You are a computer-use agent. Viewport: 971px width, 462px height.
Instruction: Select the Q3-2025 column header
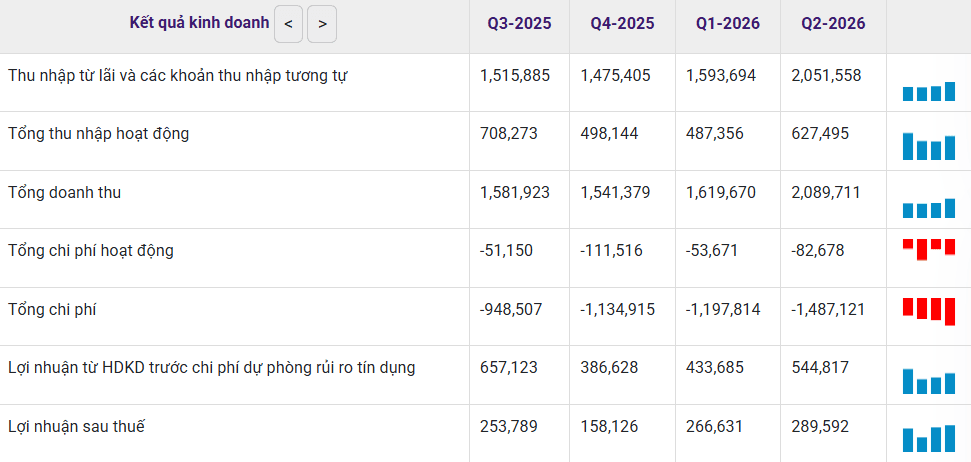coord(519,24)
